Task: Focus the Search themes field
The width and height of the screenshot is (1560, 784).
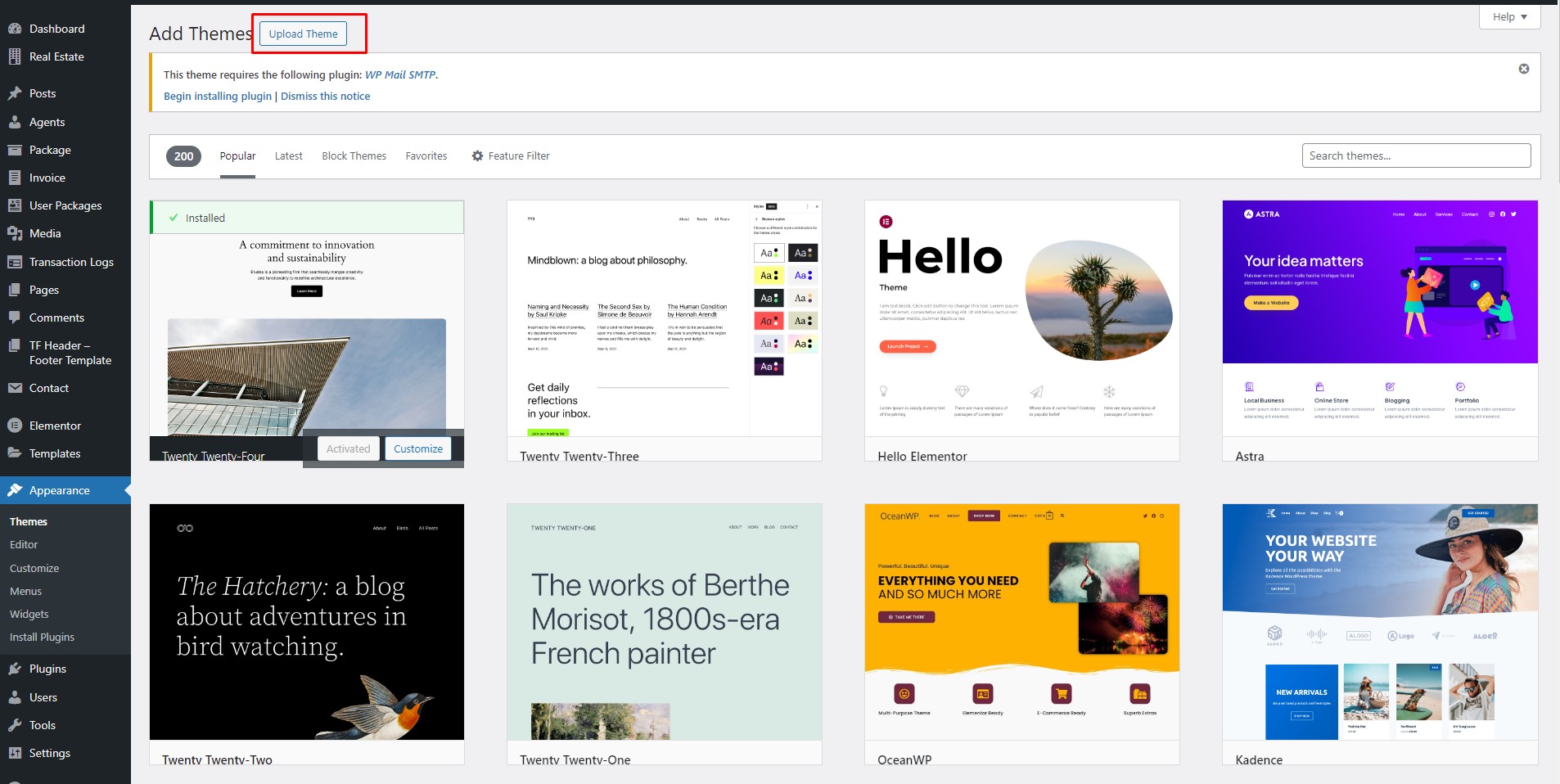Action: coord(1416,155)
